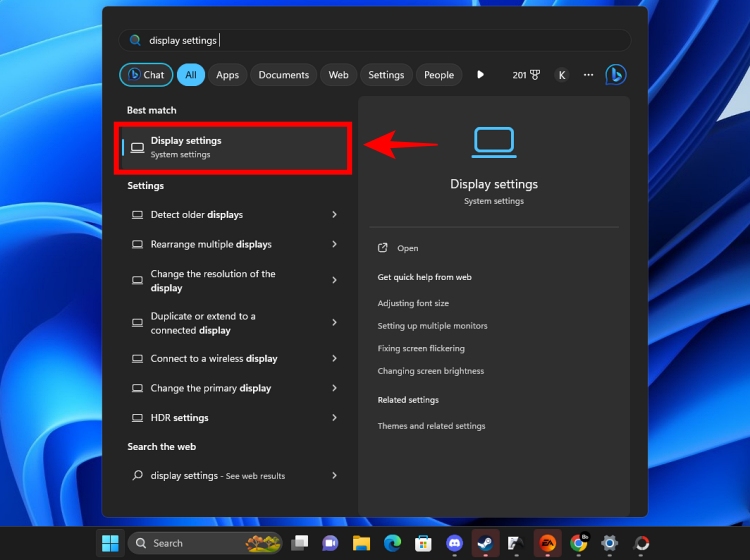750x560 pixels.
Task: Expand Connect to a wireless display
Action: (334, 359)
